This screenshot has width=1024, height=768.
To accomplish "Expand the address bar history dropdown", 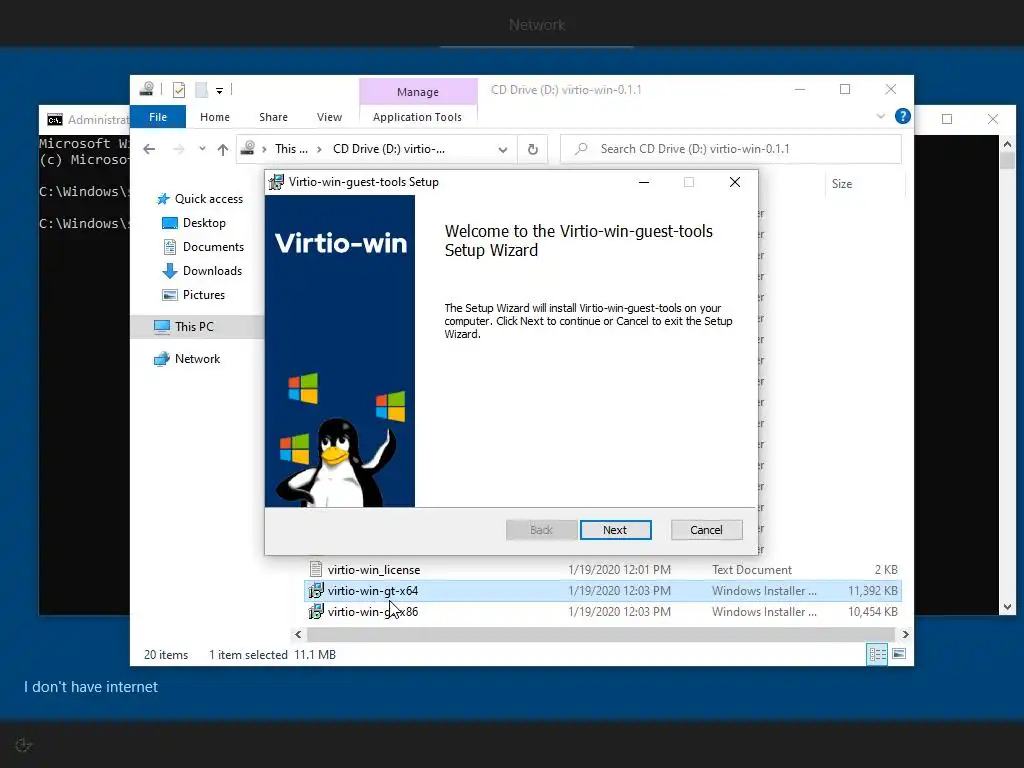I will [x=502, y=150].
